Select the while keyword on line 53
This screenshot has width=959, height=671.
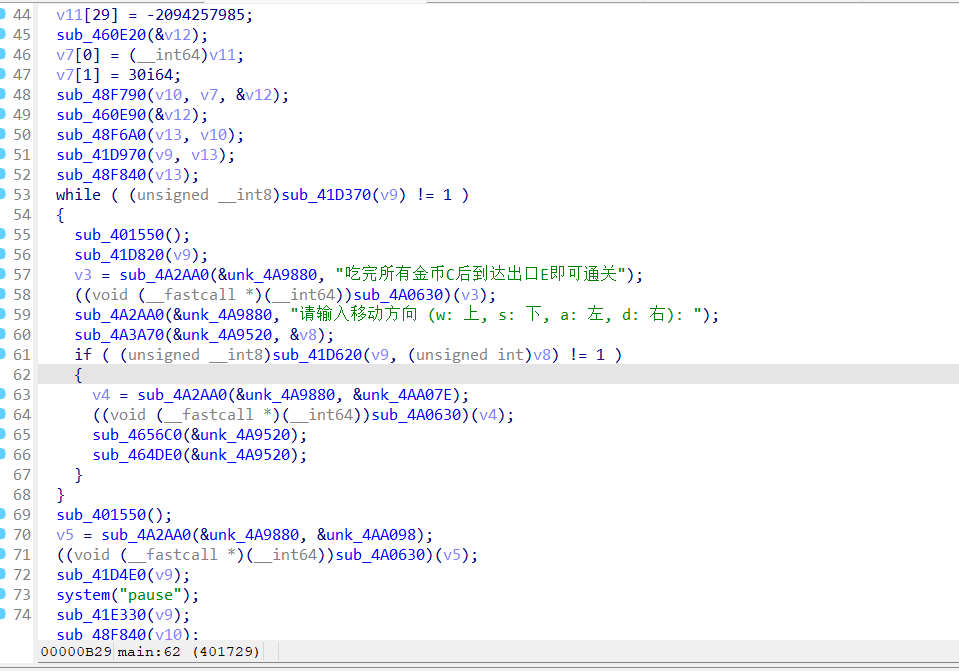pyautogui.click(x=78, y=195)
